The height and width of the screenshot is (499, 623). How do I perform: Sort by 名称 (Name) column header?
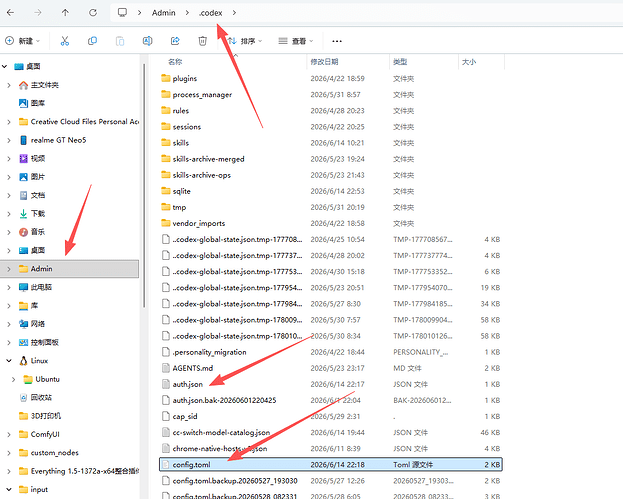coord(175,62)
